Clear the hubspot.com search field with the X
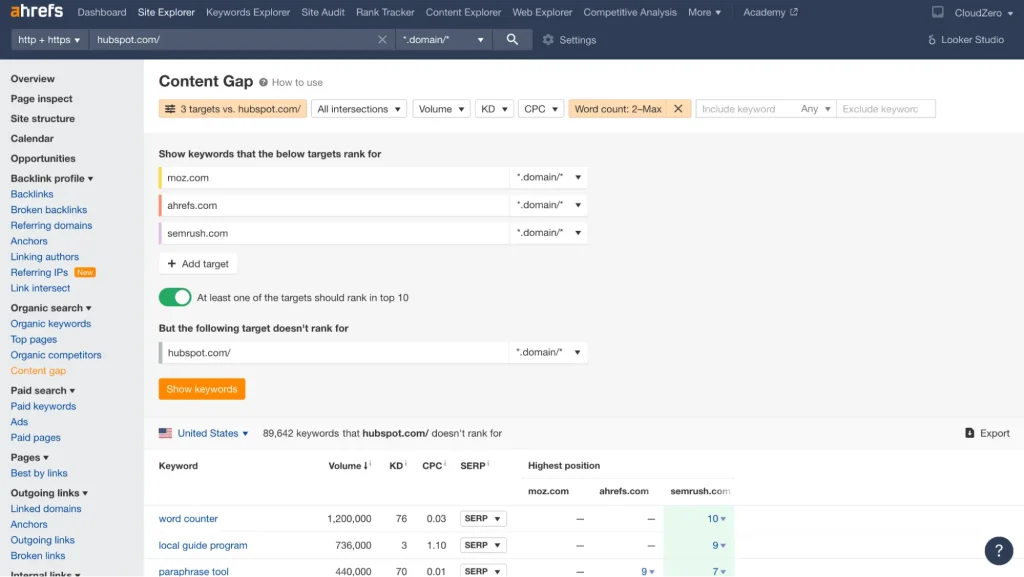Screen dimensions: 1024x577 click(x=382, y=40)
